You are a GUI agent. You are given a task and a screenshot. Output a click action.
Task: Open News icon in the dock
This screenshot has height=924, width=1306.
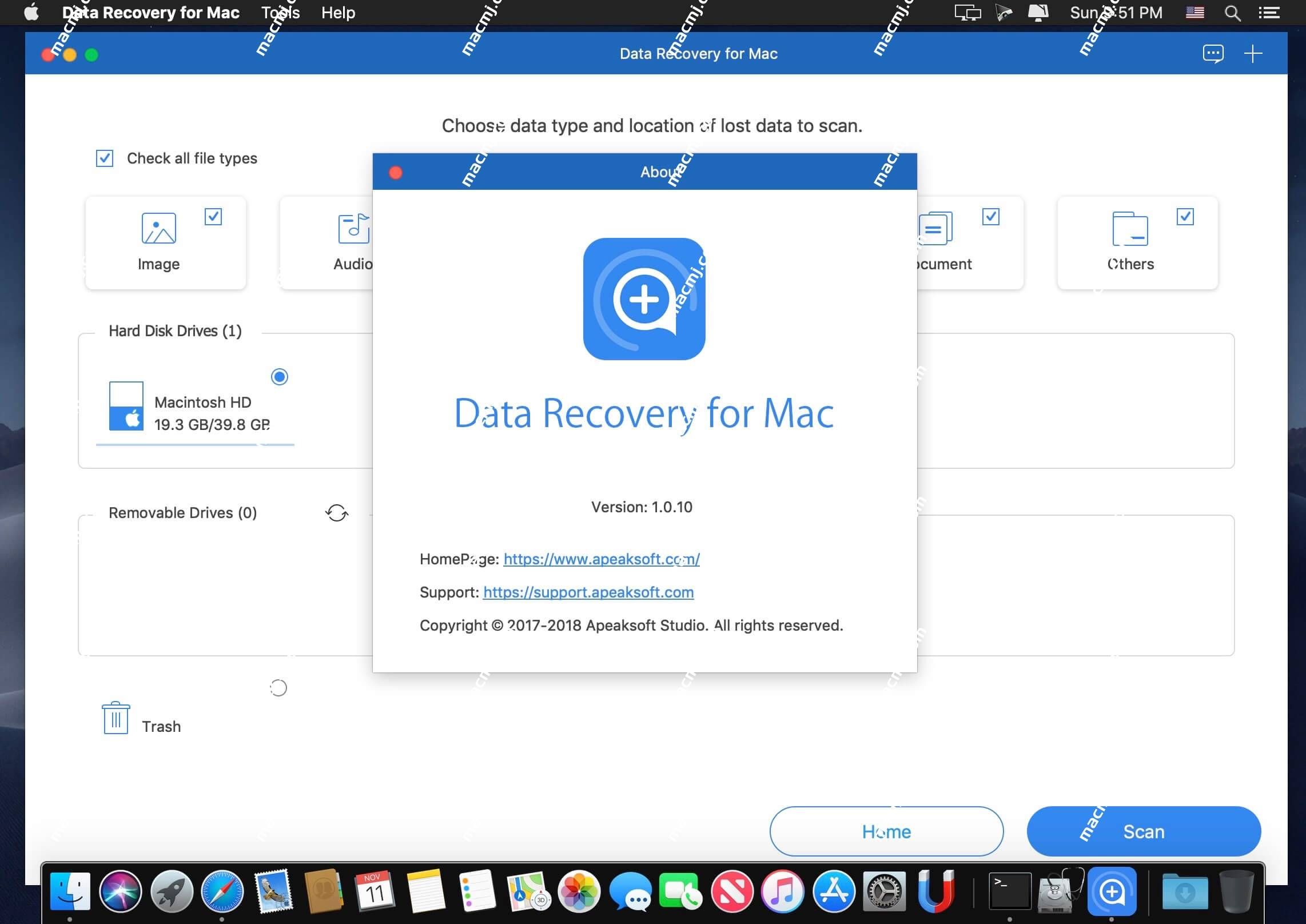(x=732, y=891)
